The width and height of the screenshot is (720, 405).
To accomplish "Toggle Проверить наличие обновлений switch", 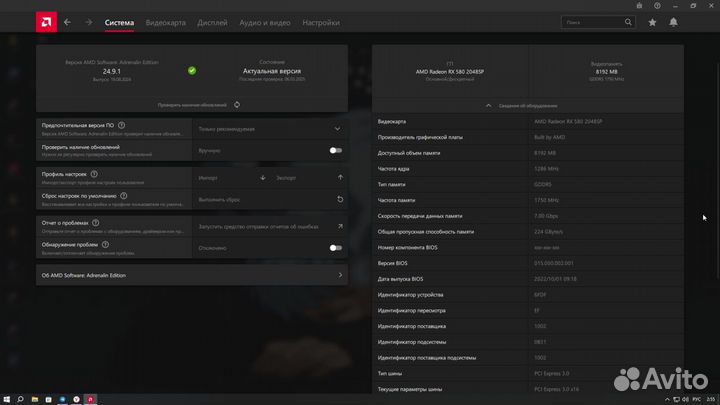I will coord(335,150).
